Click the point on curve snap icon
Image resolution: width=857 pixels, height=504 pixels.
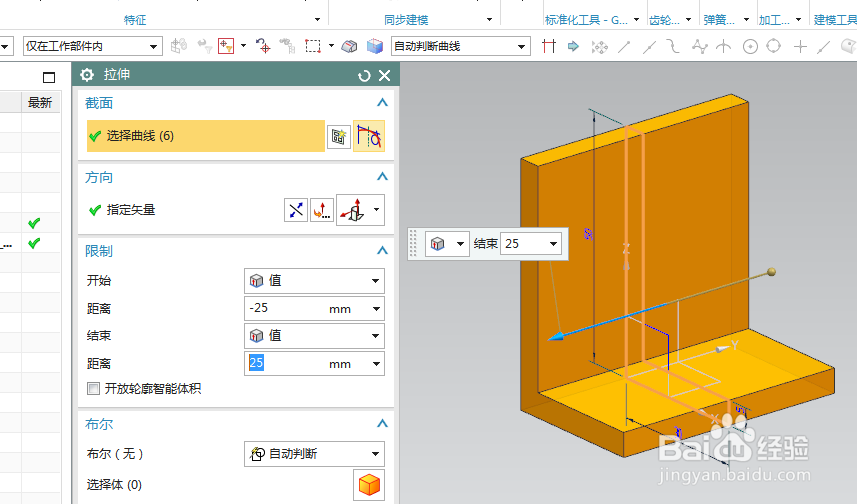[824, 47]
